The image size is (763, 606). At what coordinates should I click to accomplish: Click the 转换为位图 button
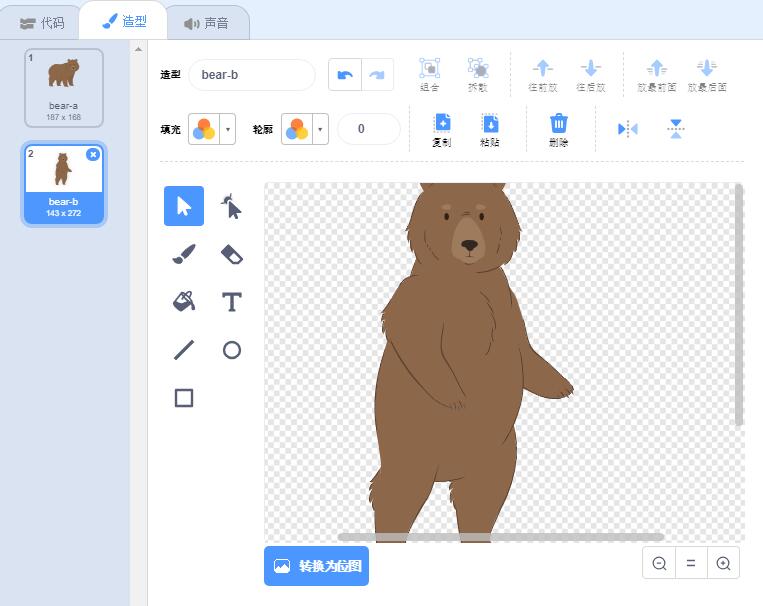(x=316, y=566)
